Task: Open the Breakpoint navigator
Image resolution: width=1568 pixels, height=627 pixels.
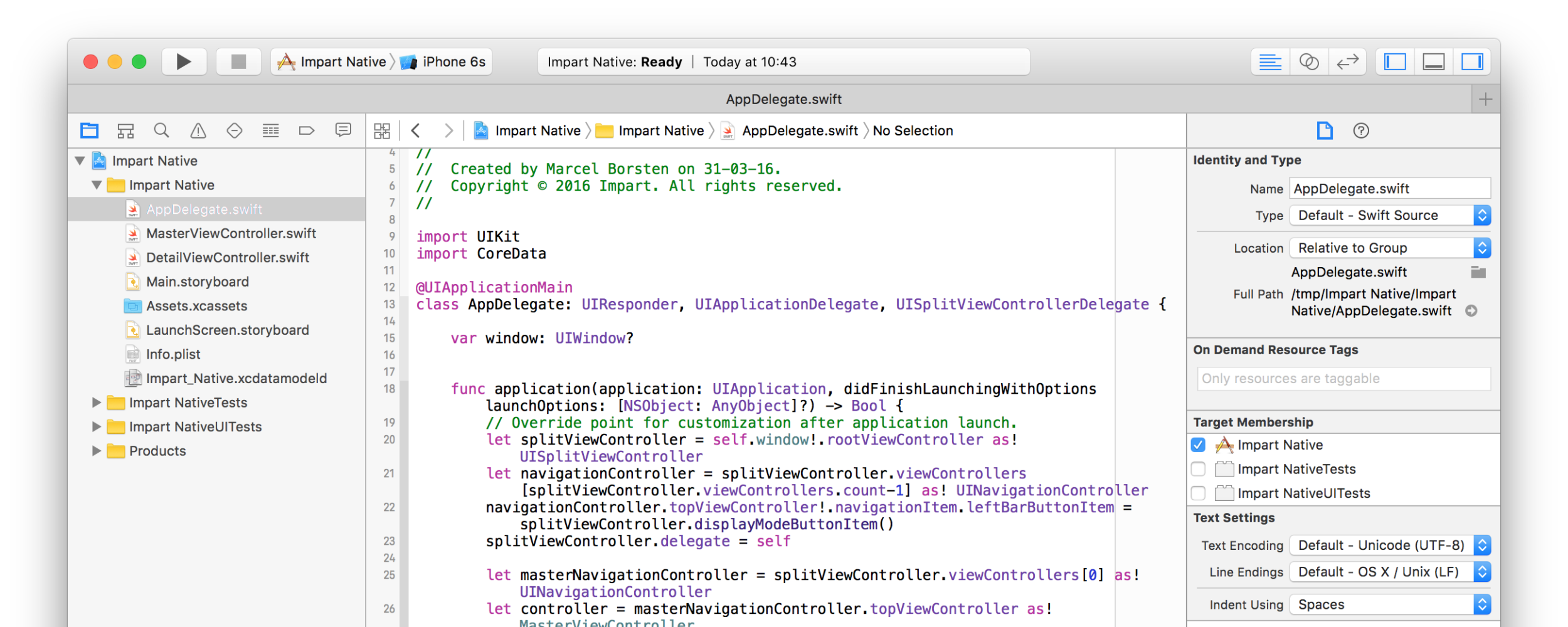Action: [307, 130]
